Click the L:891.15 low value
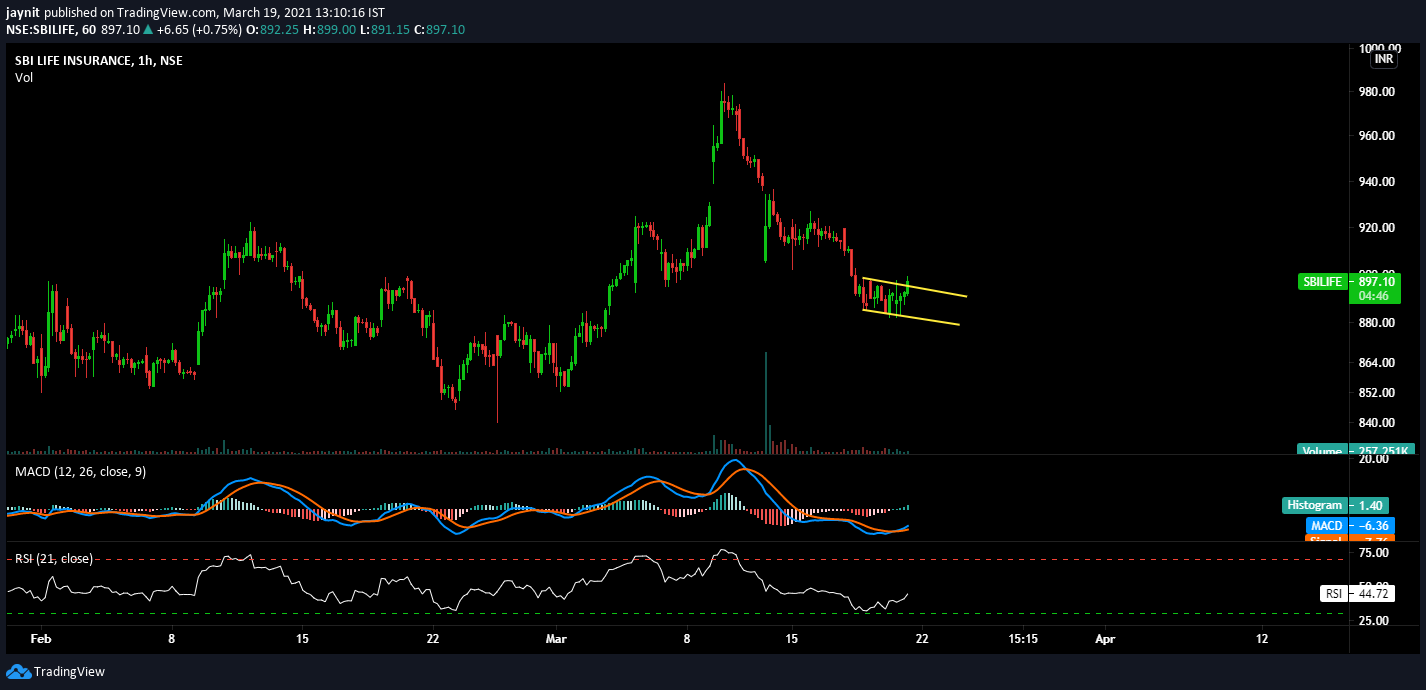 [x=386, y=30]
